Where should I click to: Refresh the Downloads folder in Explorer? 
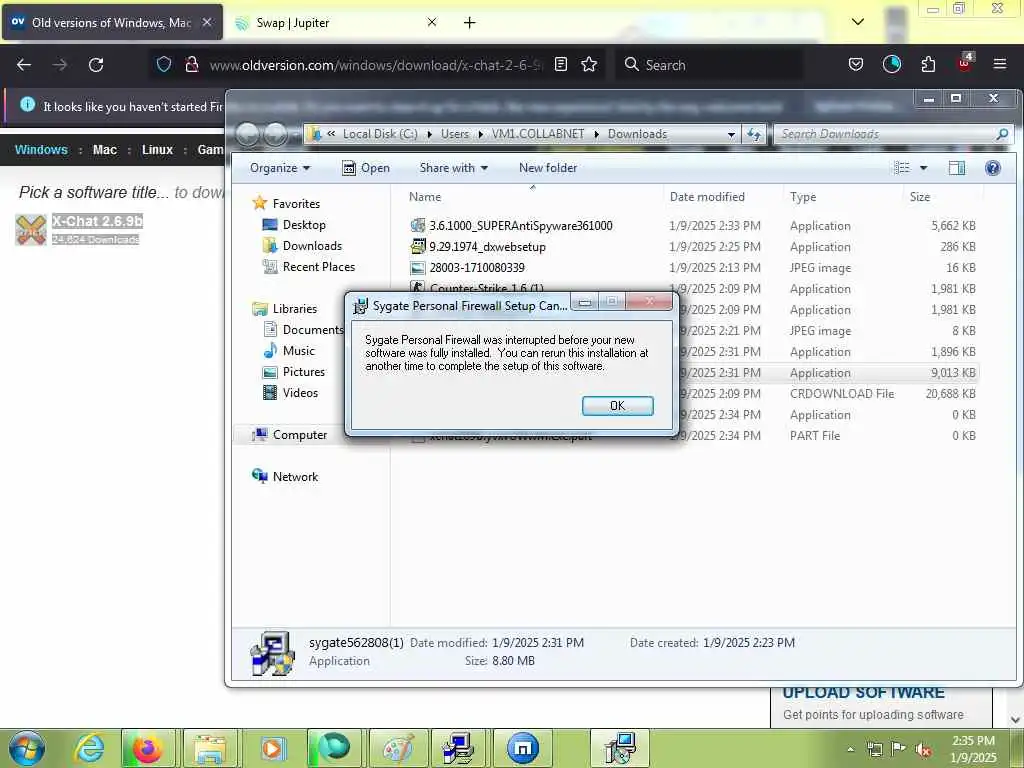click(754, 134)
